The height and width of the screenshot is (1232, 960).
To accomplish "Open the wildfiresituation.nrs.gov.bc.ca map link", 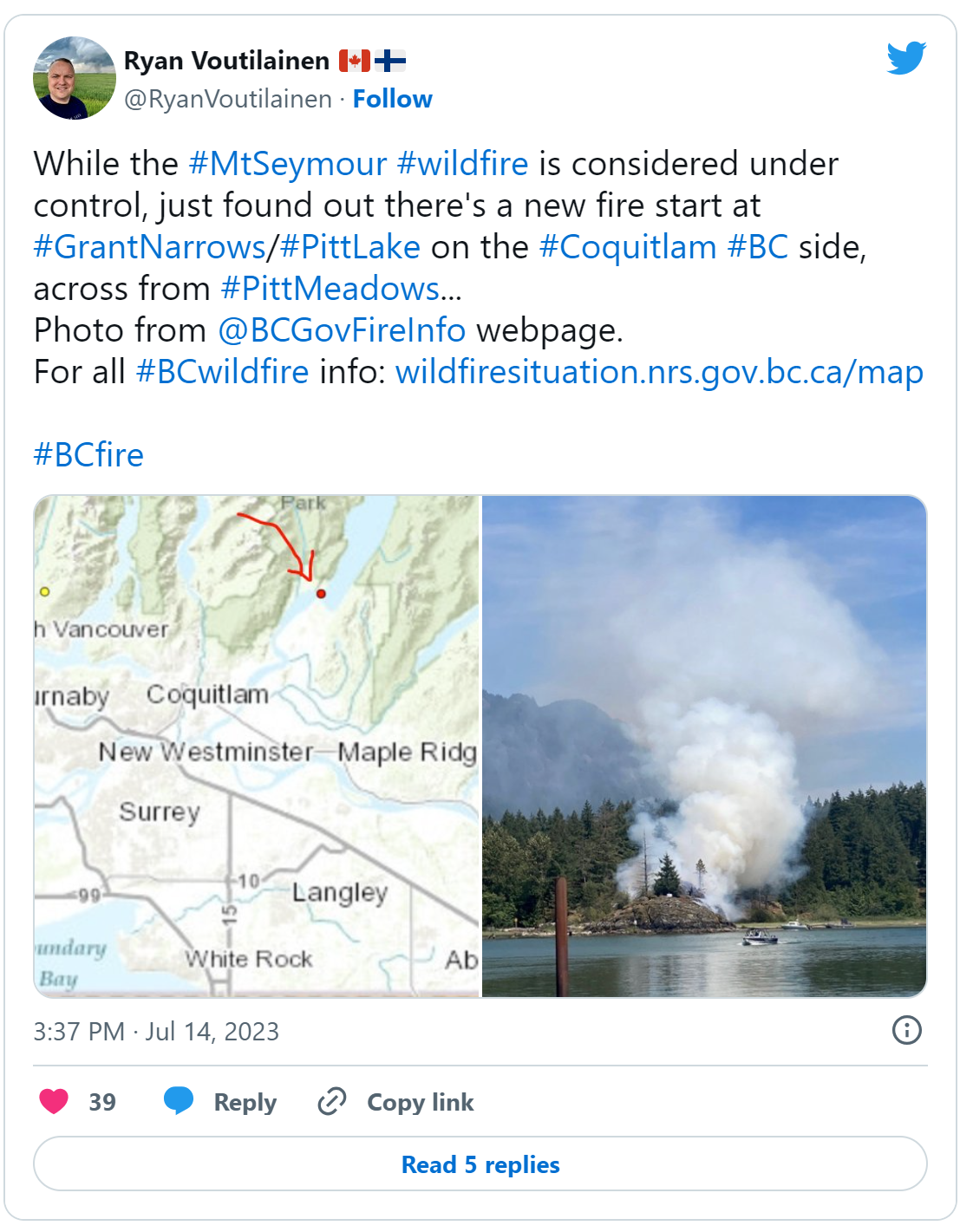I will click(x=659, y=372).
